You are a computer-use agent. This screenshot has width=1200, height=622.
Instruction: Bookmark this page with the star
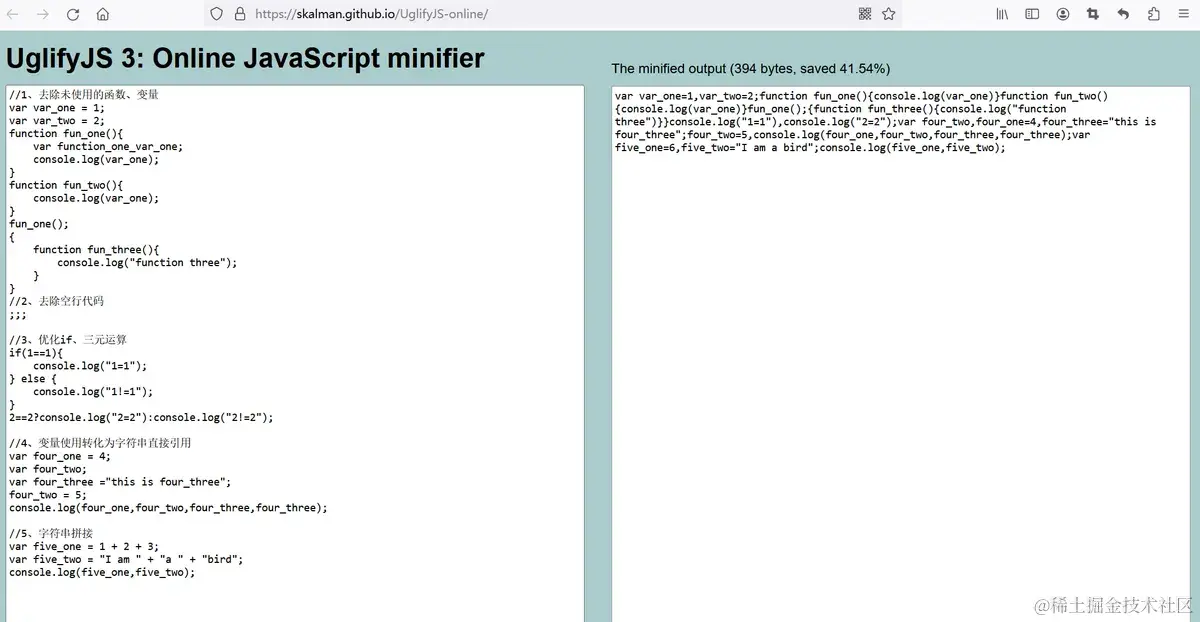click(x=888, y=14)
